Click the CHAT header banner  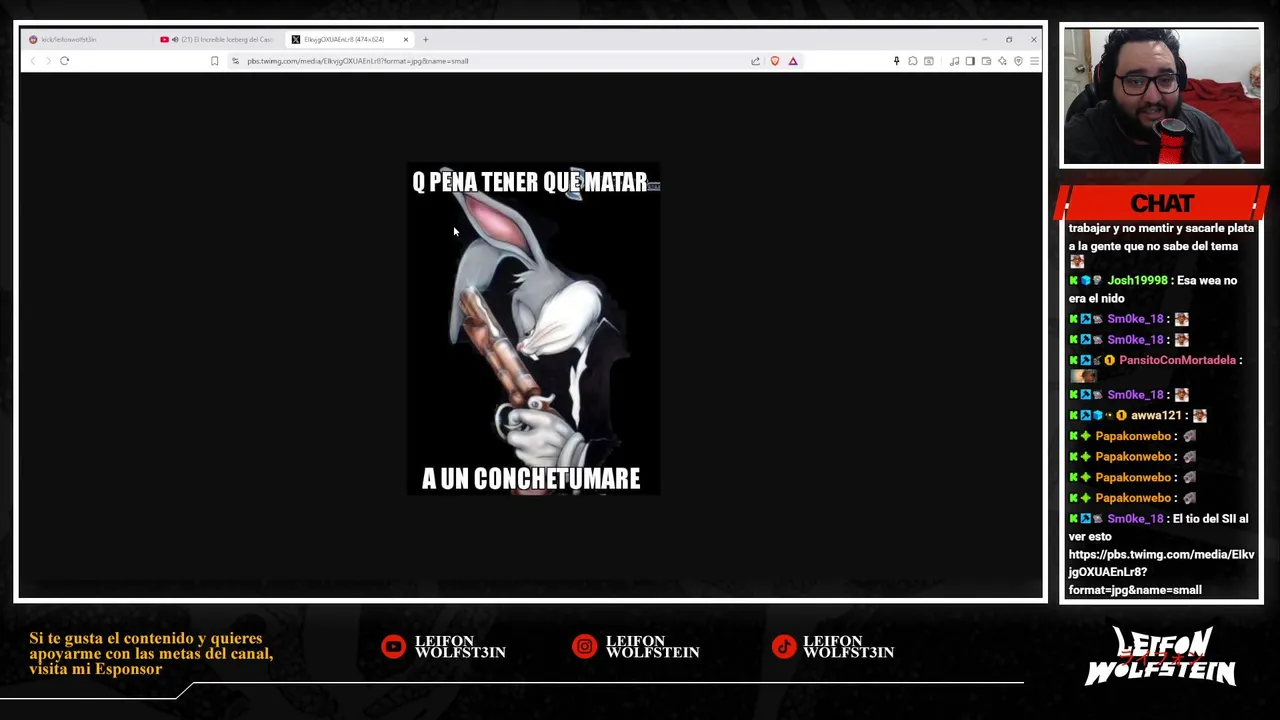click(1162, 204)
